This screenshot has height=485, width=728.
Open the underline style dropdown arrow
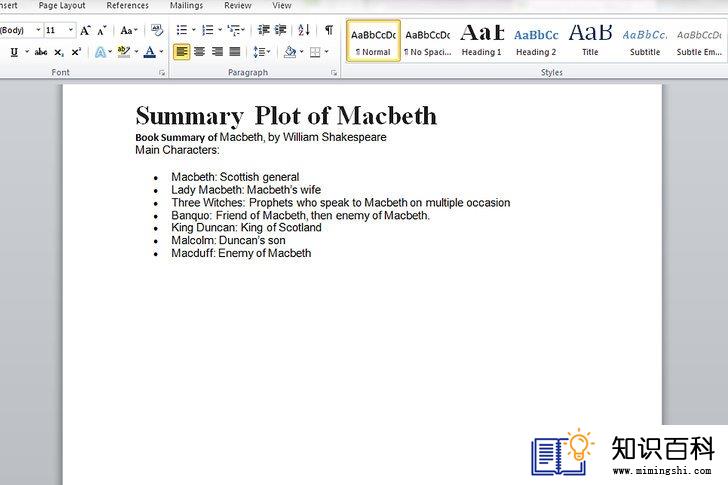pos(27,52)
